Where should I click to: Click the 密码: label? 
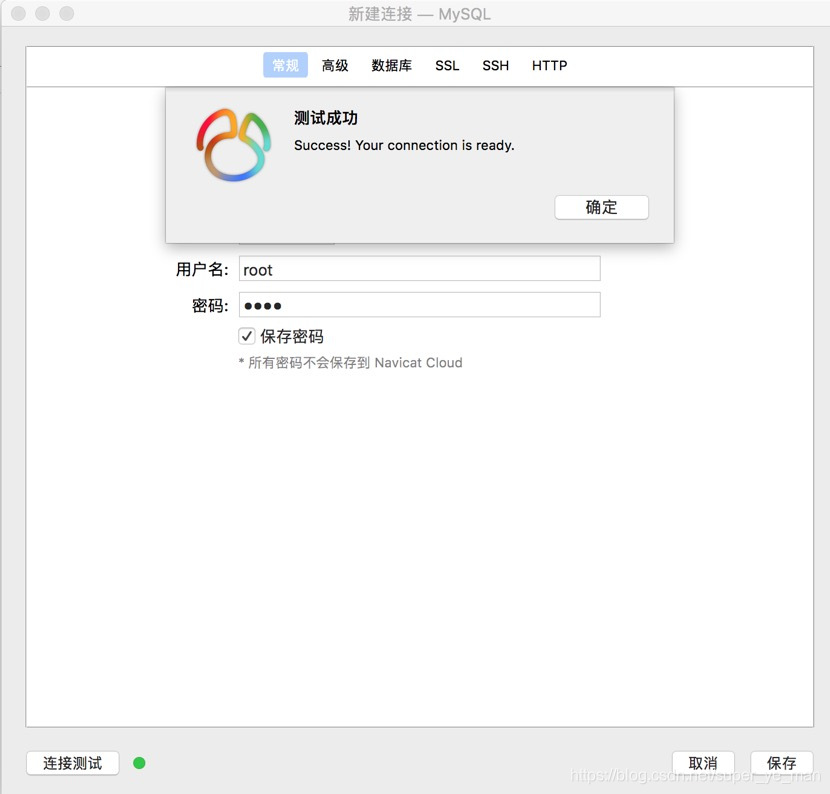click(210, 305)
